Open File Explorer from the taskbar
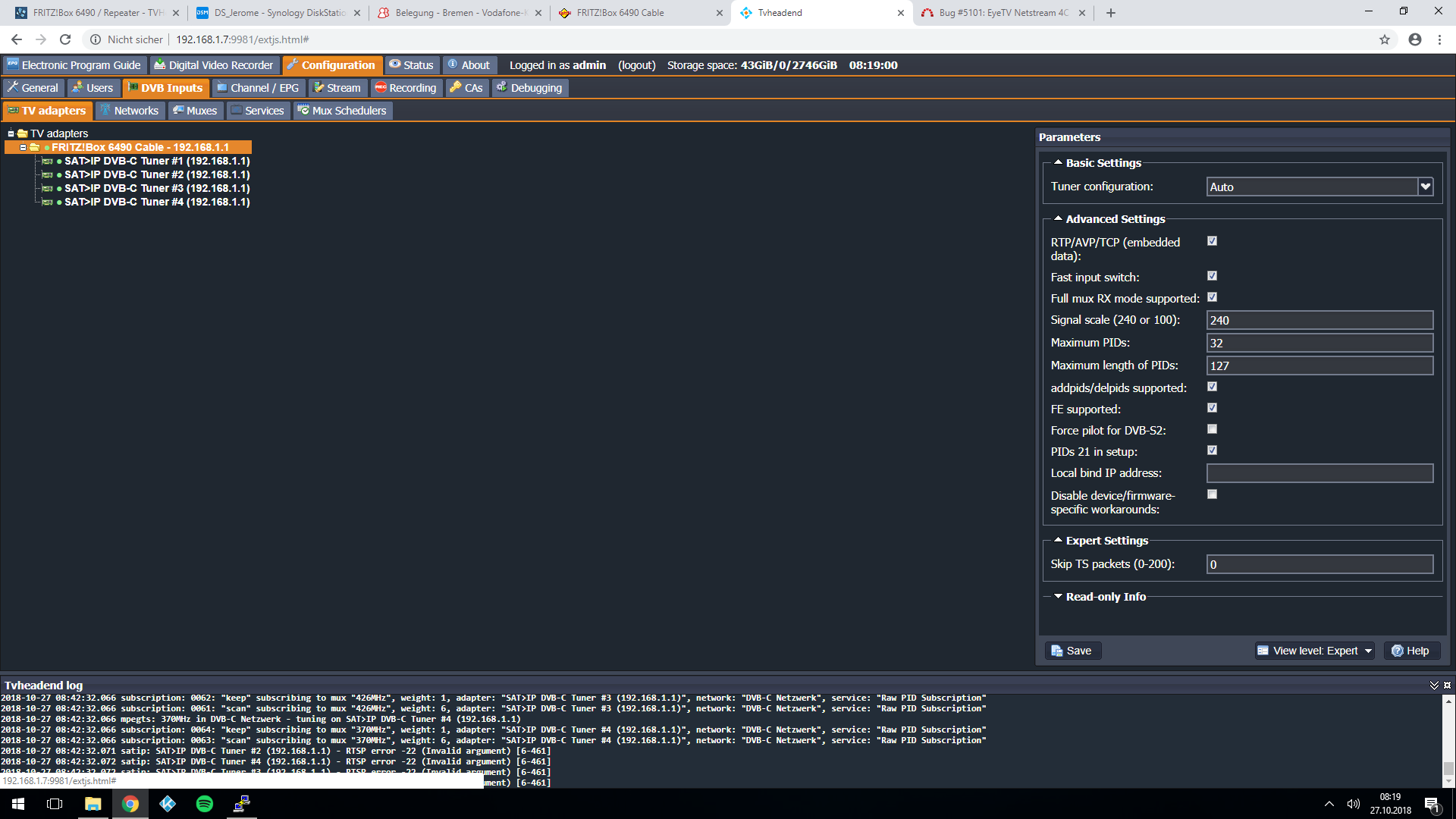The height and width of the screenshot is (819, 1456). [x=93, y=804]
